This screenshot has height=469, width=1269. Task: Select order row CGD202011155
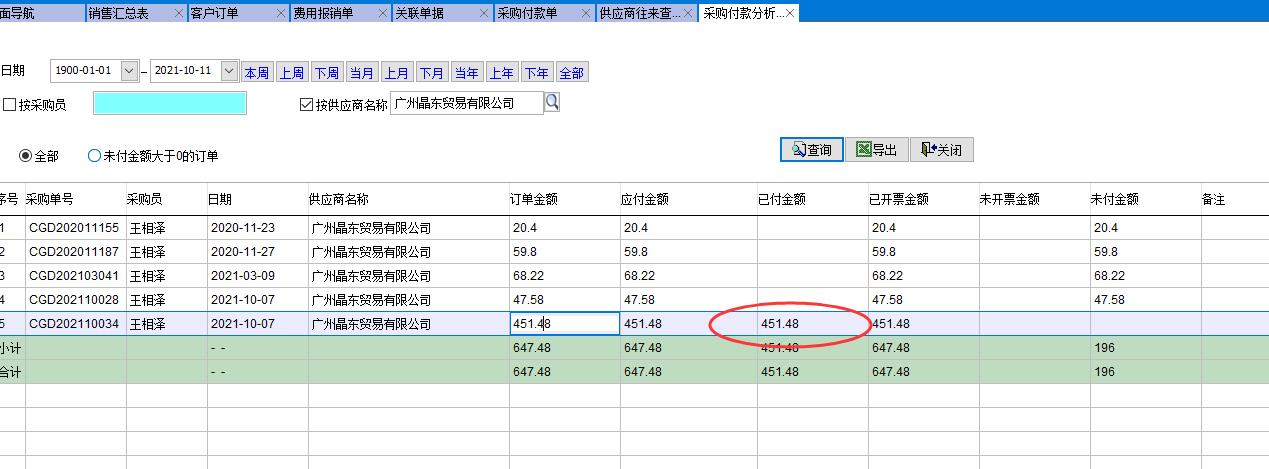[74, 228]
